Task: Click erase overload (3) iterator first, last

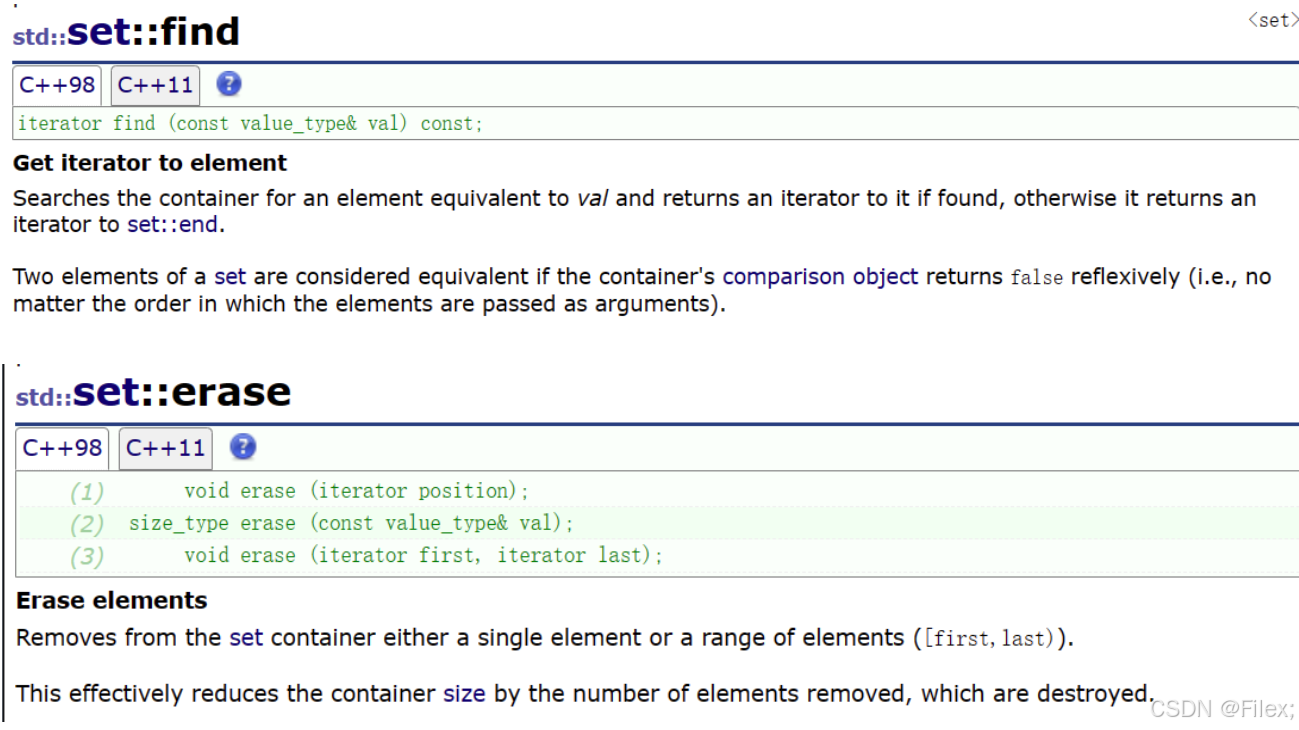Action: coord(423,555)
